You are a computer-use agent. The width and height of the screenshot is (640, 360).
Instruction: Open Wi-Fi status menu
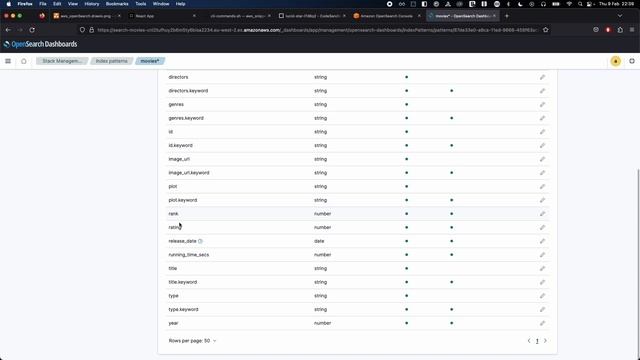[569, 4]
